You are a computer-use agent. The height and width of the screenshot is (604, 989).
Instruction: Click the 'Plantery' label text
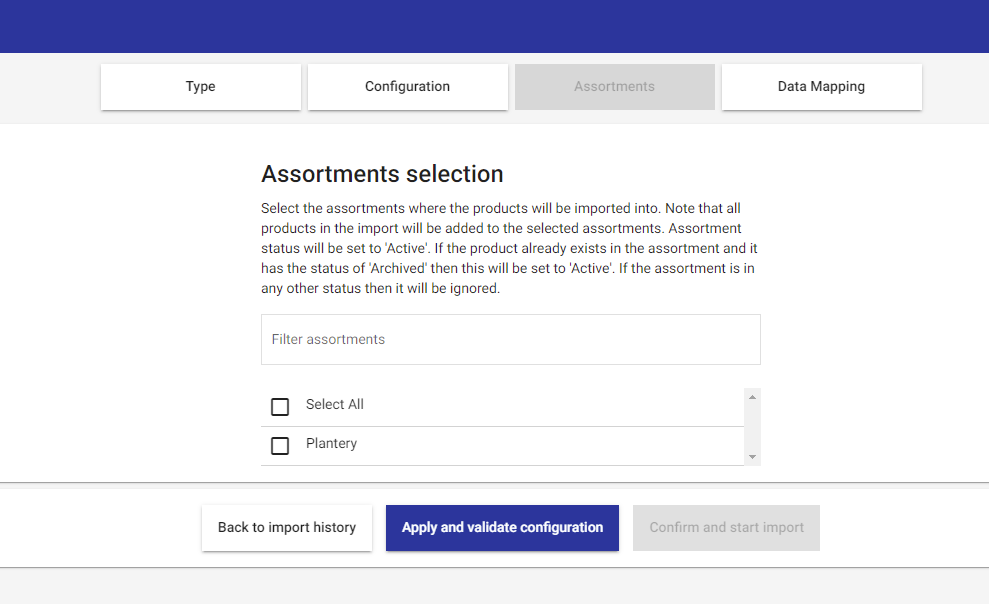(x=331, y=443)
